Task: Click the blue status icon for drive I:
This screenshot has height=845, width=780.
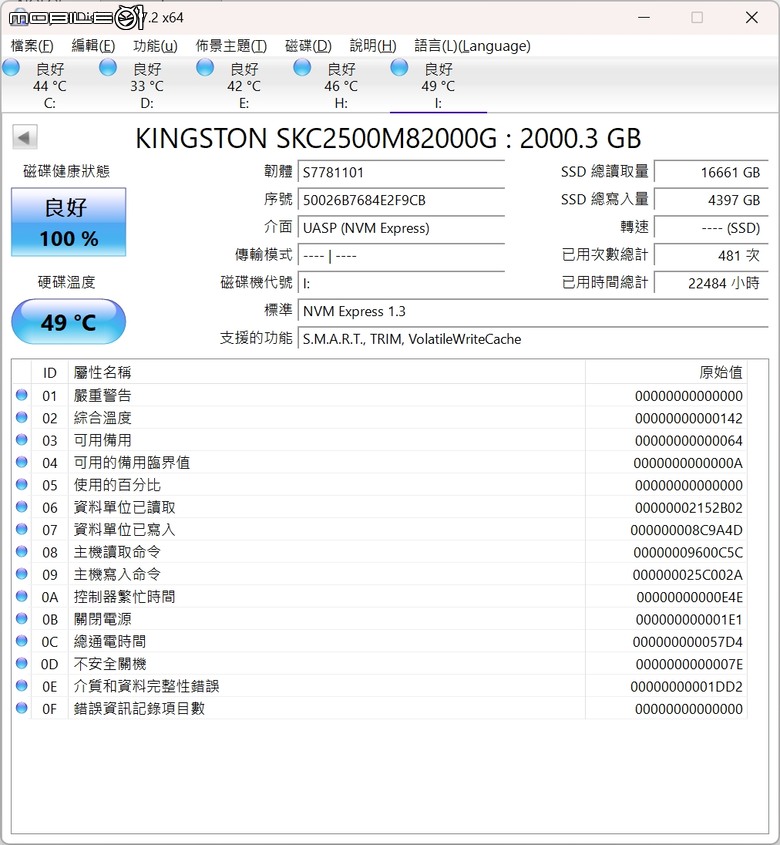Action: point(399,67)
